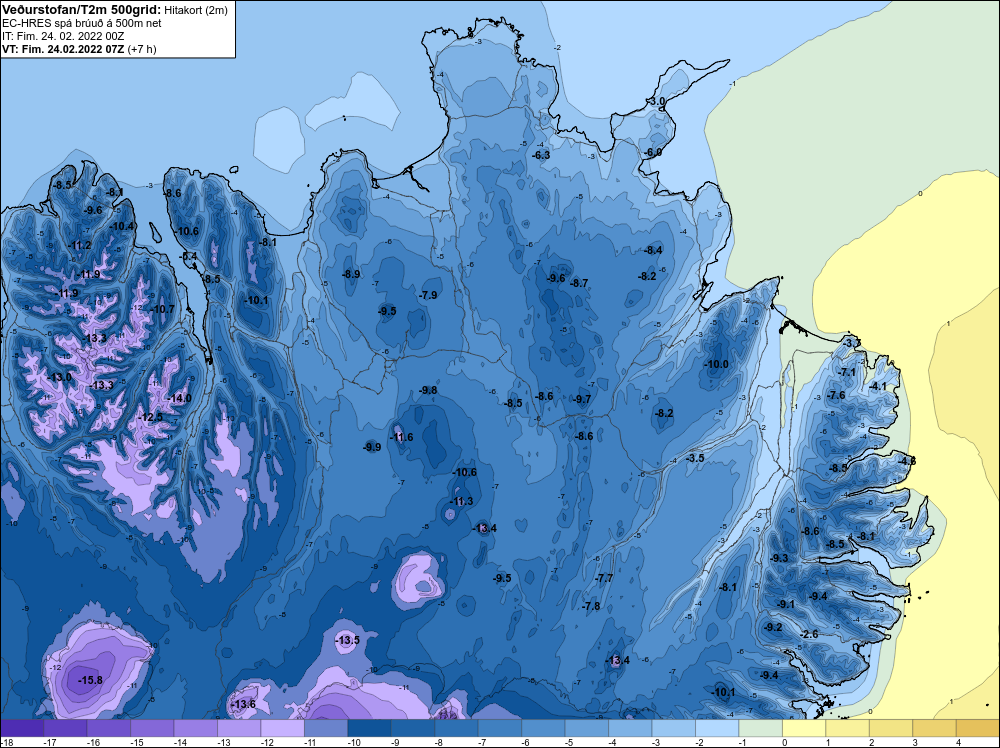Click the legend swatch starting at -2
Image resolution: width=1000 pixels, height=748 pixels.
pyautogui.click(x=717, y=729)
